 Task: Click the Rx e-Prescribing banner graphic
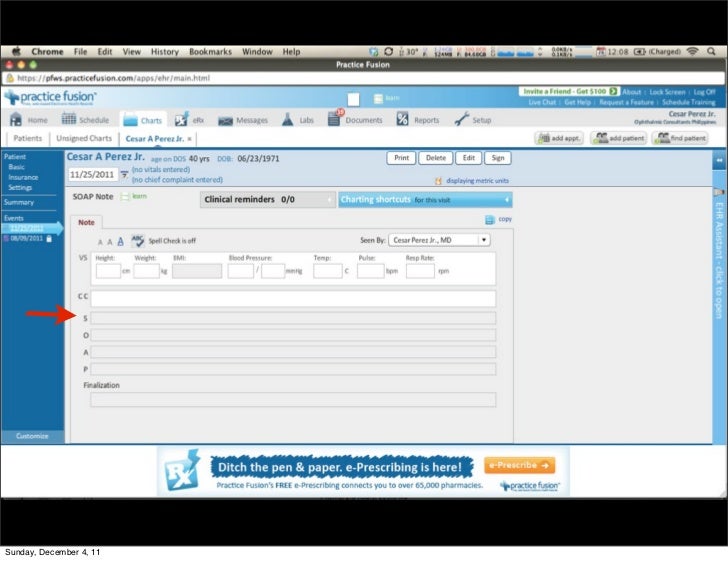click(x=182, y=470)
